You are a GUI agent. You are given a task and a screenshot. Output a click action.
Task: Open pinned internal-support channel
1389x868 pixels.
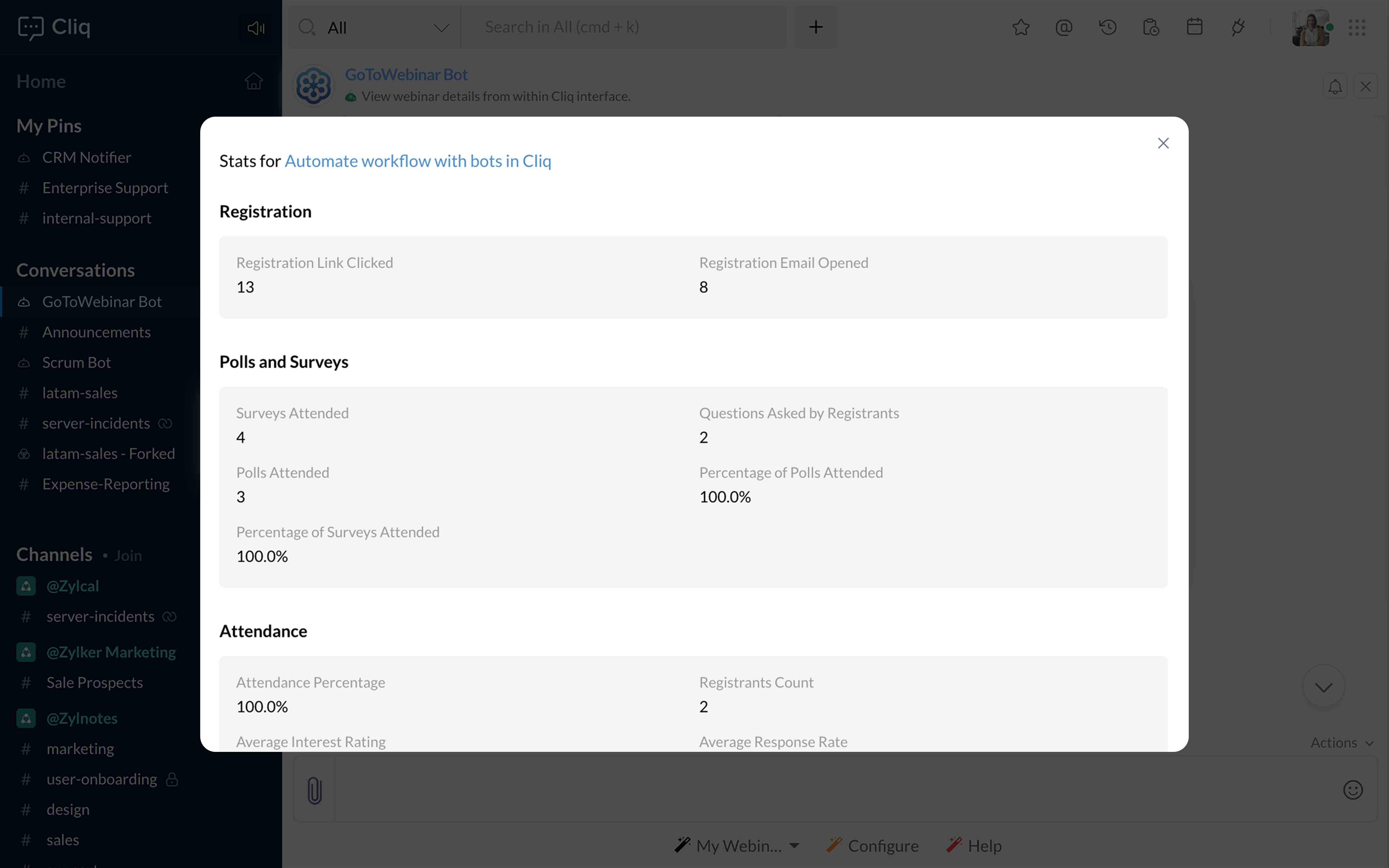tap(98, 218)
